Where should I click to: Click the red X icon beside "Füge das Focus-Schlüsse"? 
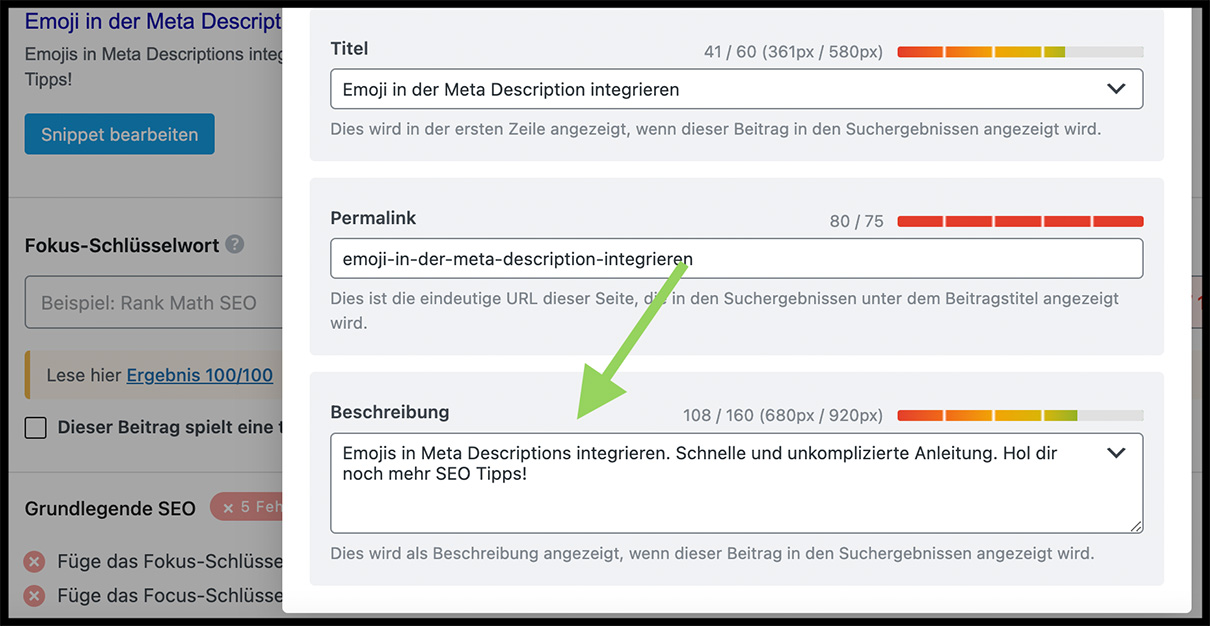(x=35, y=596)
